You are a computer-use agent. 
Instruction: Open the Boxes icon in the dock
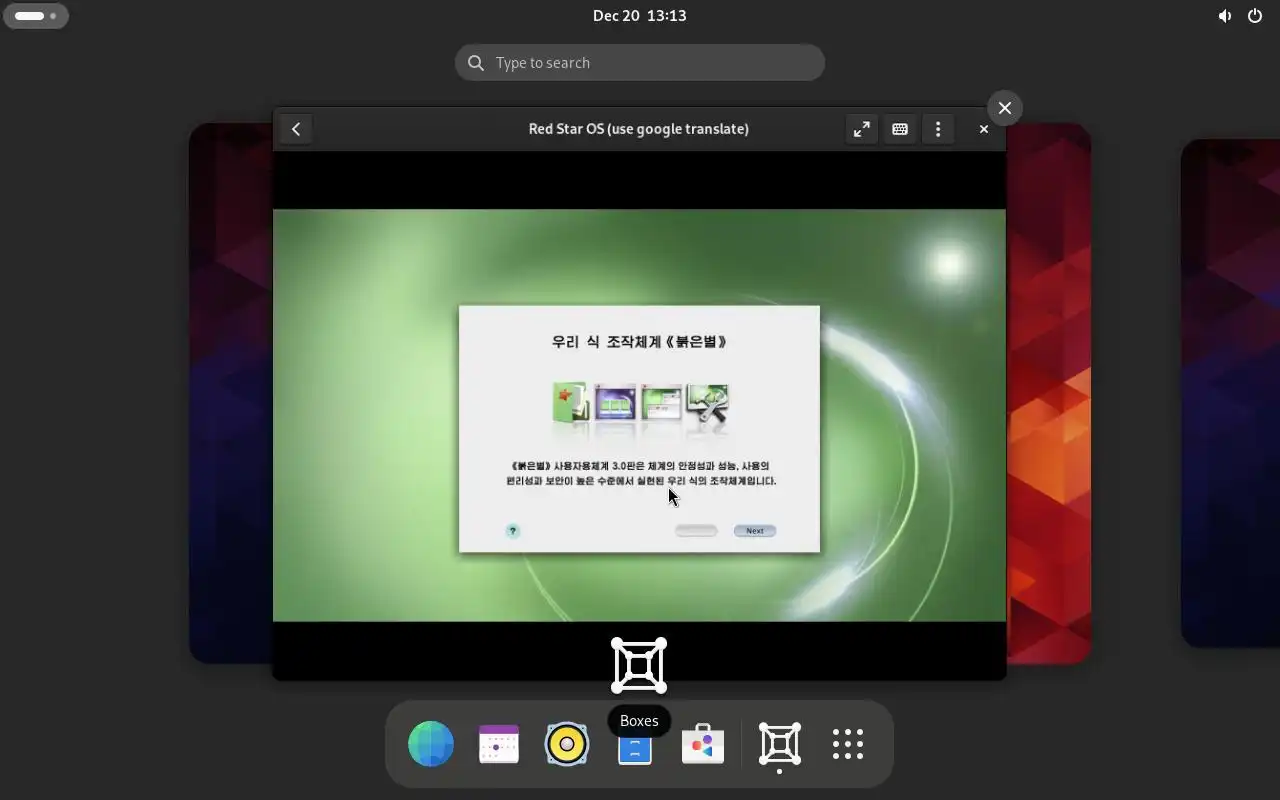pyautogui.click(x=779, y=744)
